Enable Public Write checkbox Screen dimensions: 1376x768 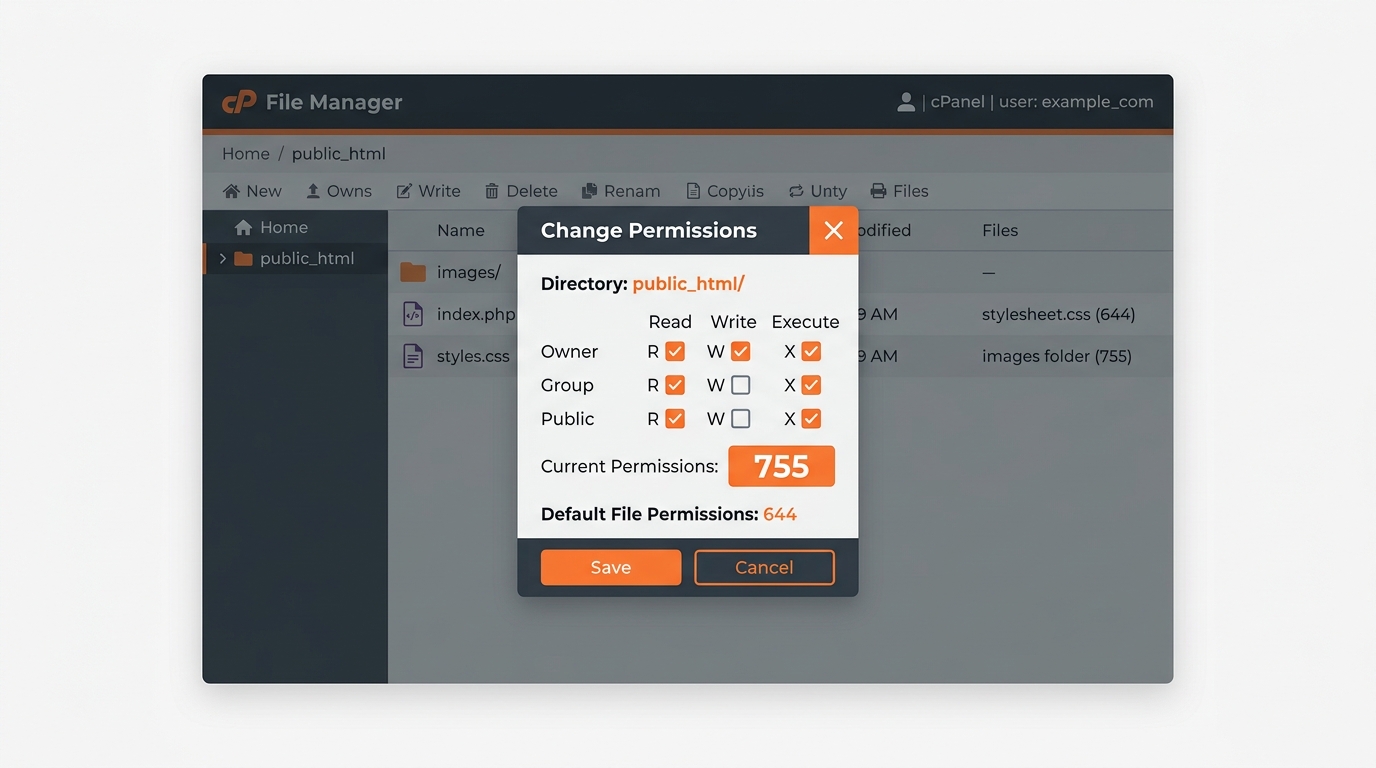pyautogui.click(x=741, y=419)
